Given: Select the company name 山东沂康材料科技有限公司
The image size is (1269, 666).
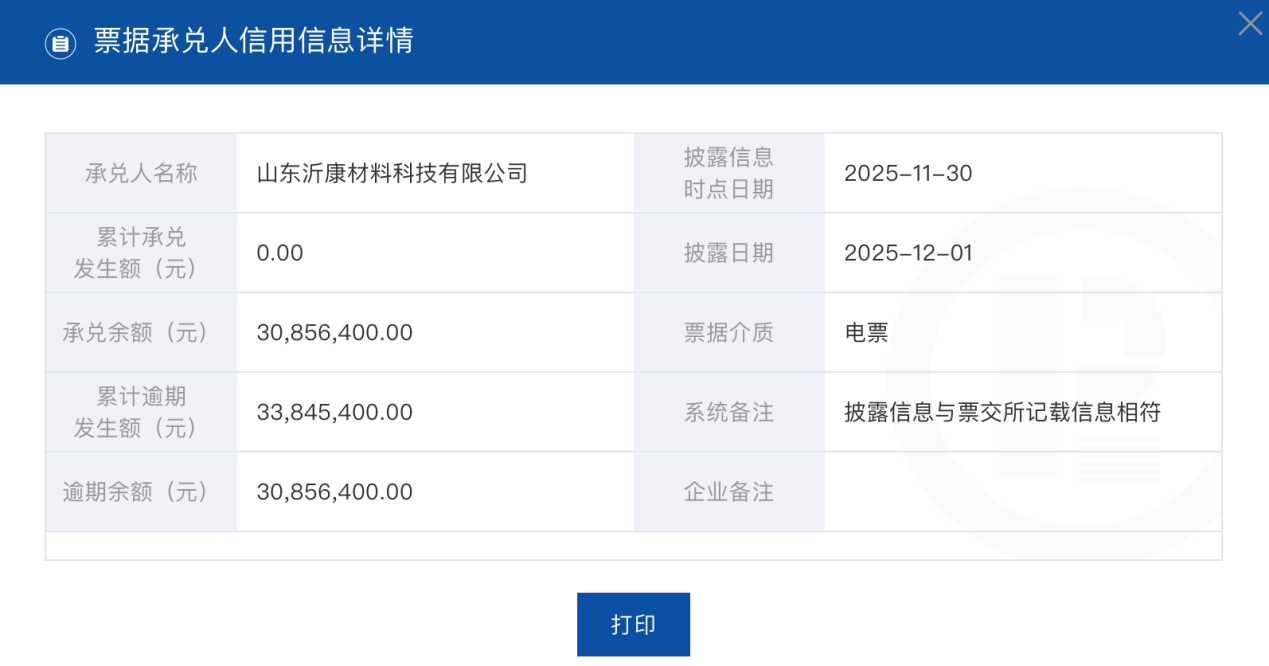Looking at the screenshot, I should (x=392, y=173).
